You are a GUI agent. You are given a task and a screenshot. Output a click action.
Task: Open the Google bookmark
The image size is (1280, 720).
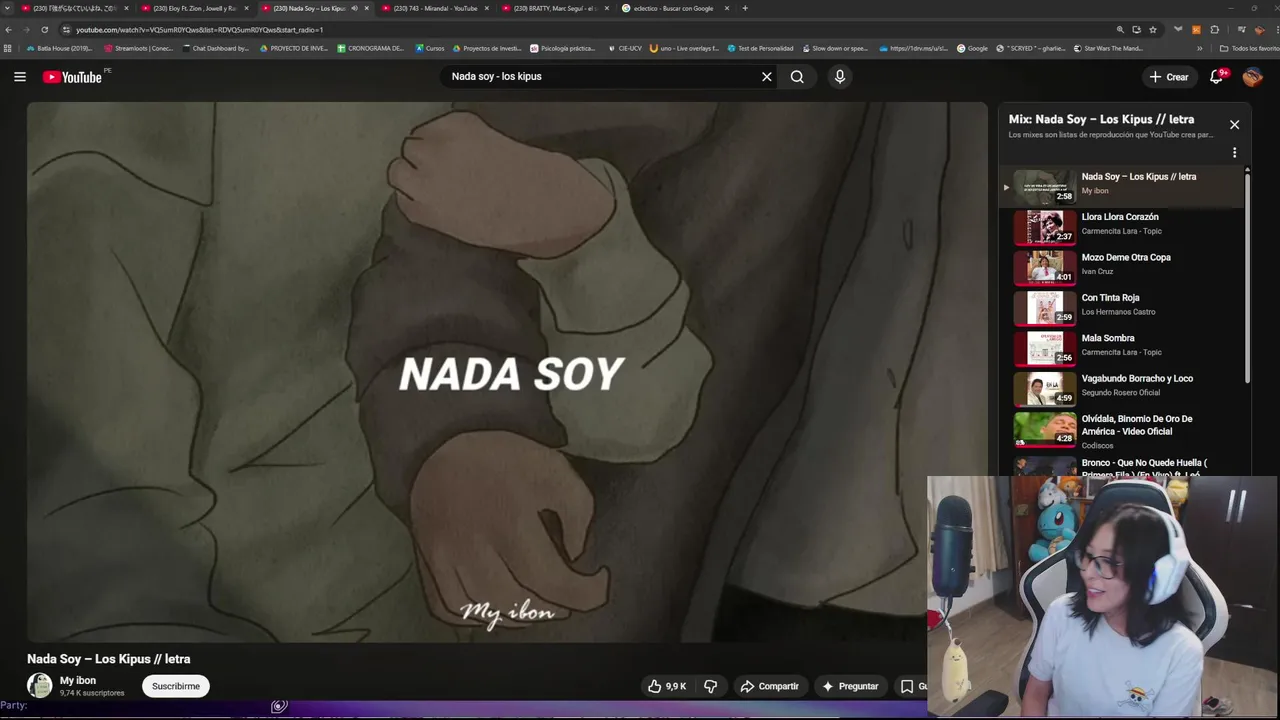click(972, 48)
